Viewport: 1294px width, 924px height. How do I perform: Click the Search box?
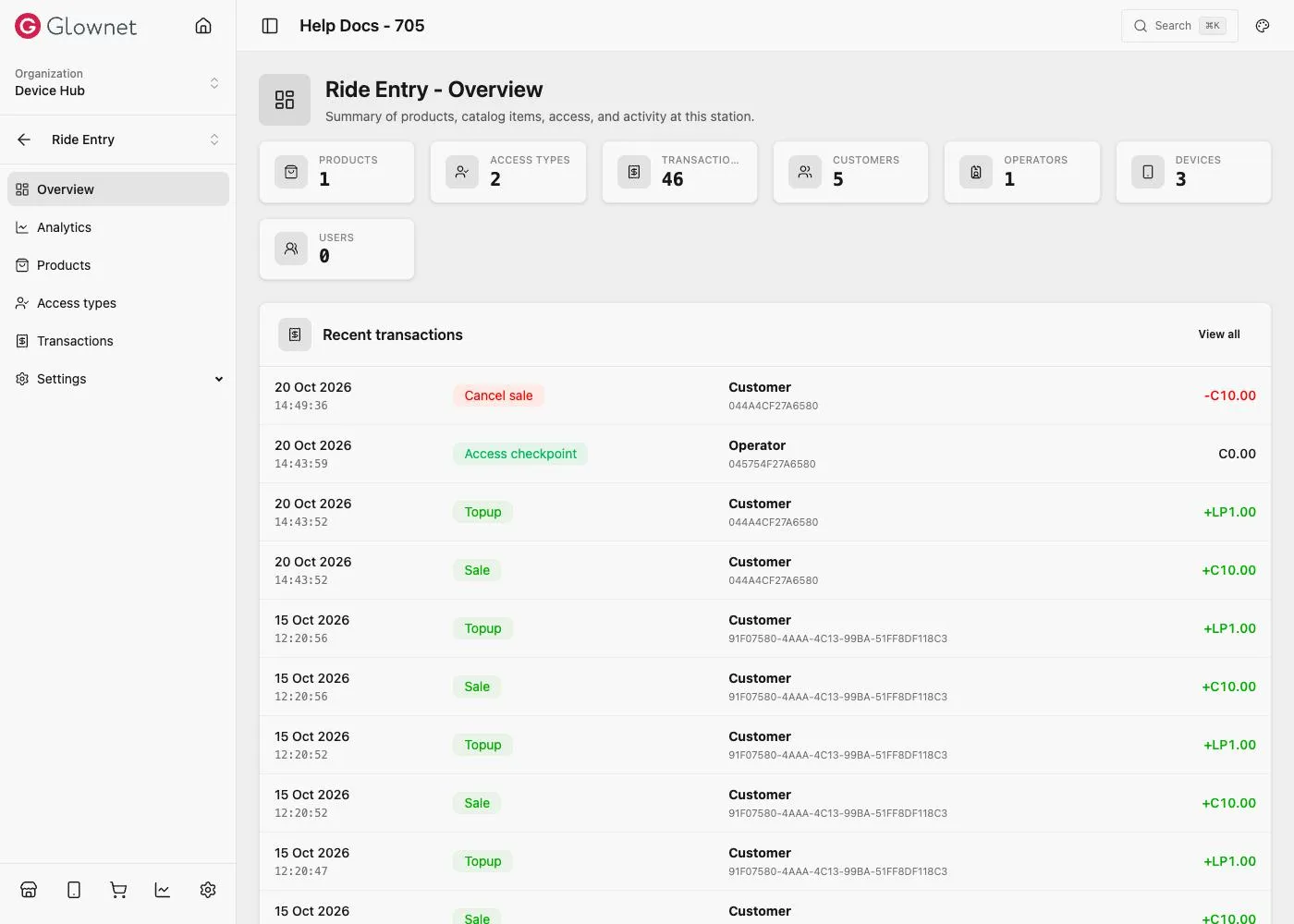(x=1179, y=26)
